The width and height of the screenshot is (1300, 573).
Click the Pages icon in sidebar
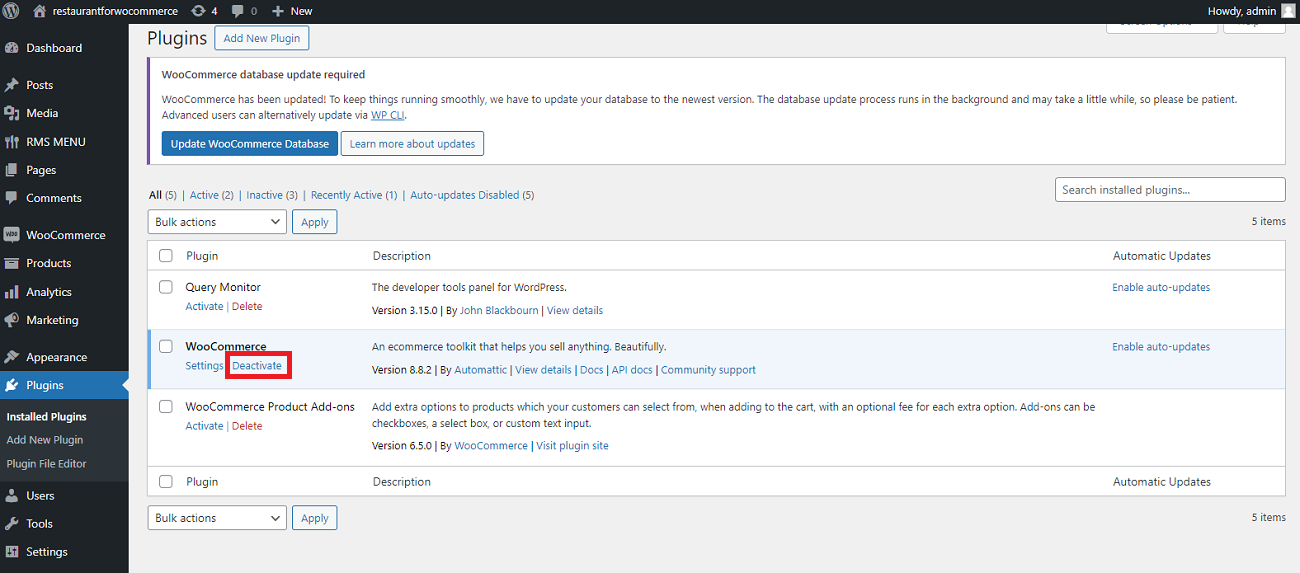12,170
